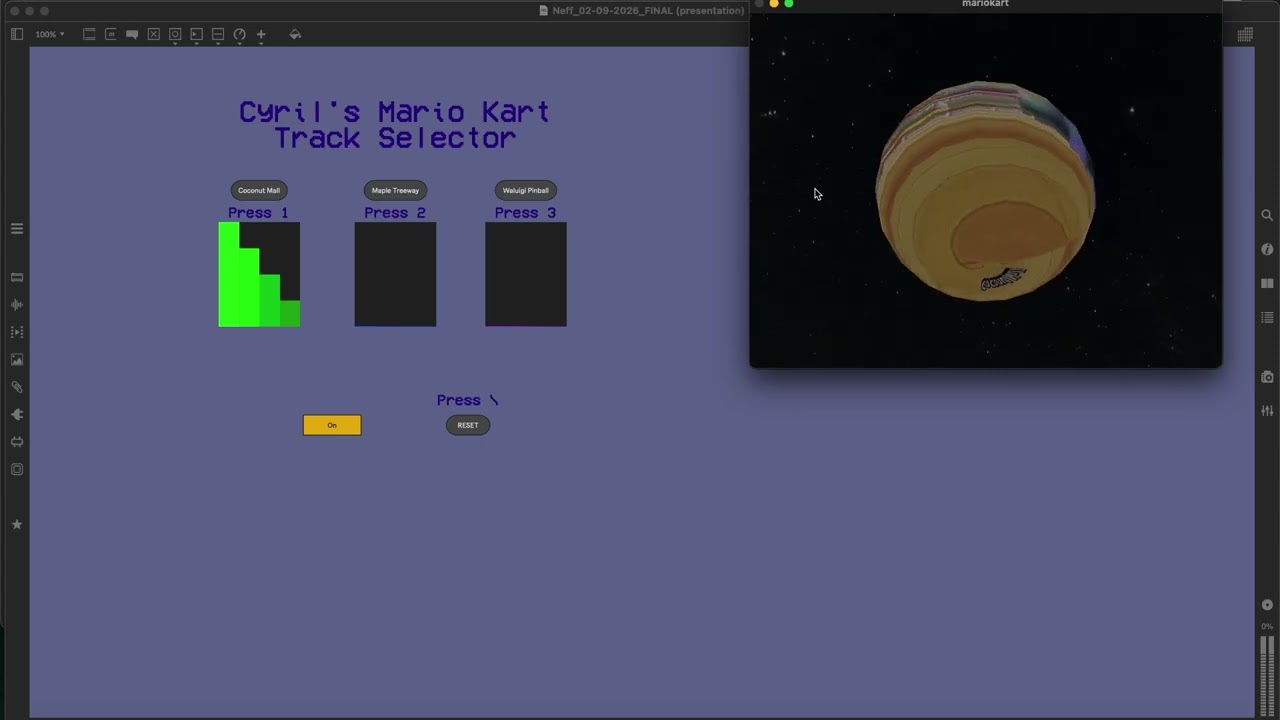Open the mixer parameters icon
1280x720 pixels.
click(1267, 411)
